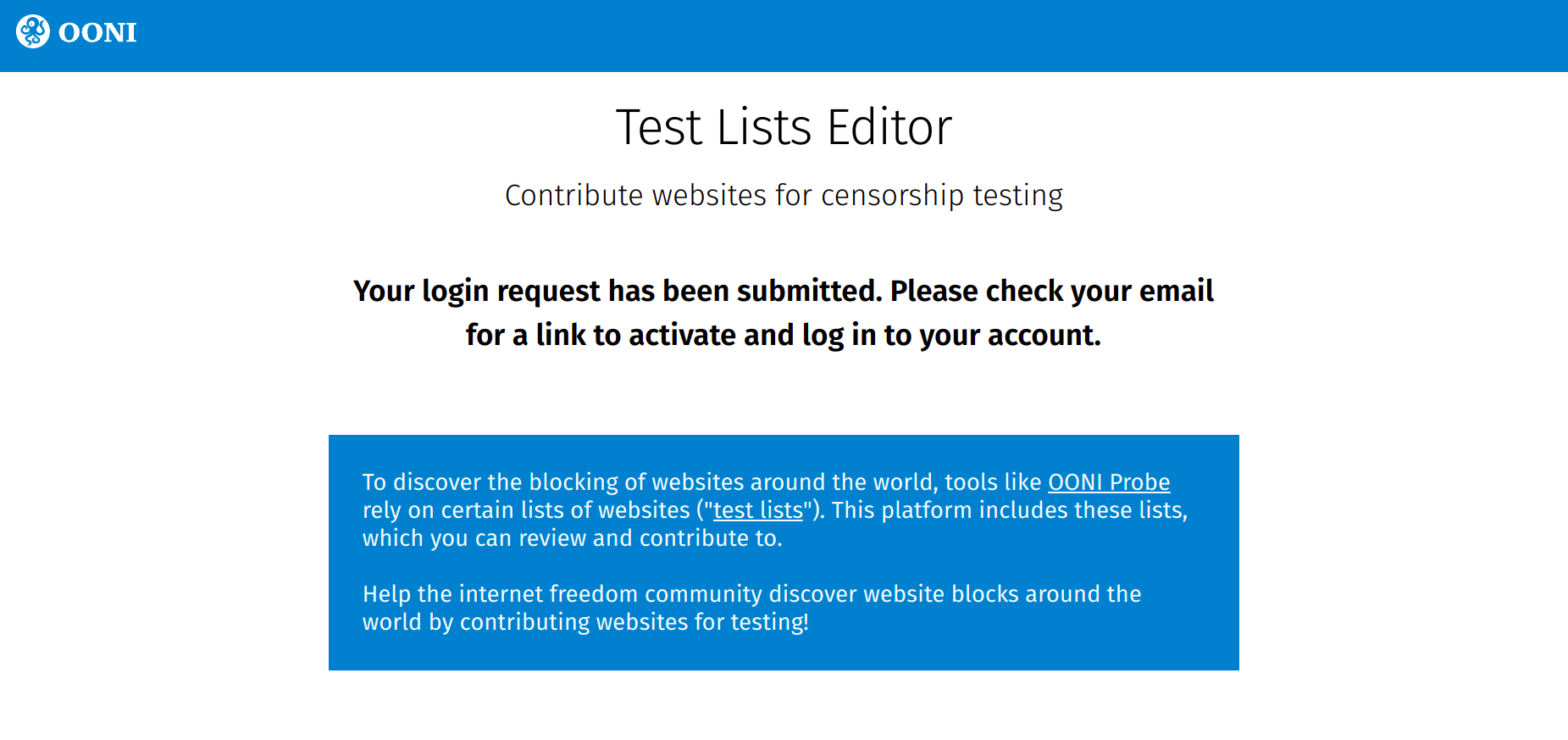The height and width of the screenshot is (740, 1568).
Task: Click empty area of the blue header bar
Action: pos(847,36)
